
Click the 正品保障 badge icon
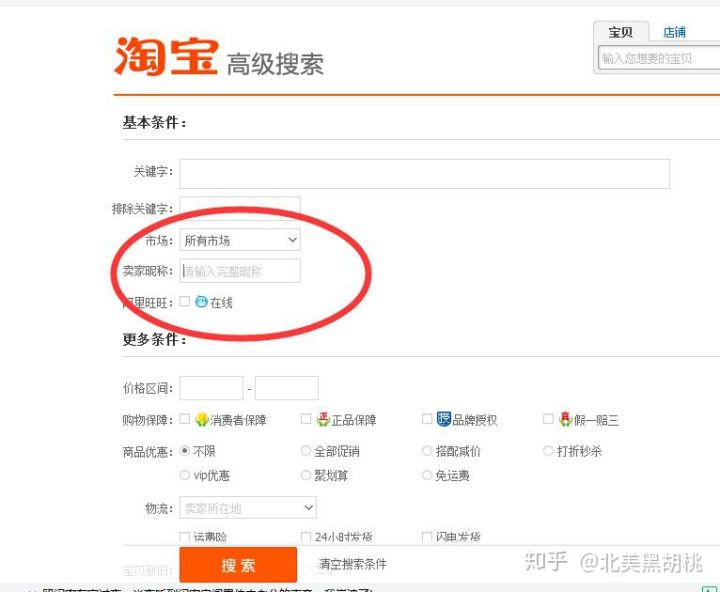pos(323,419)
